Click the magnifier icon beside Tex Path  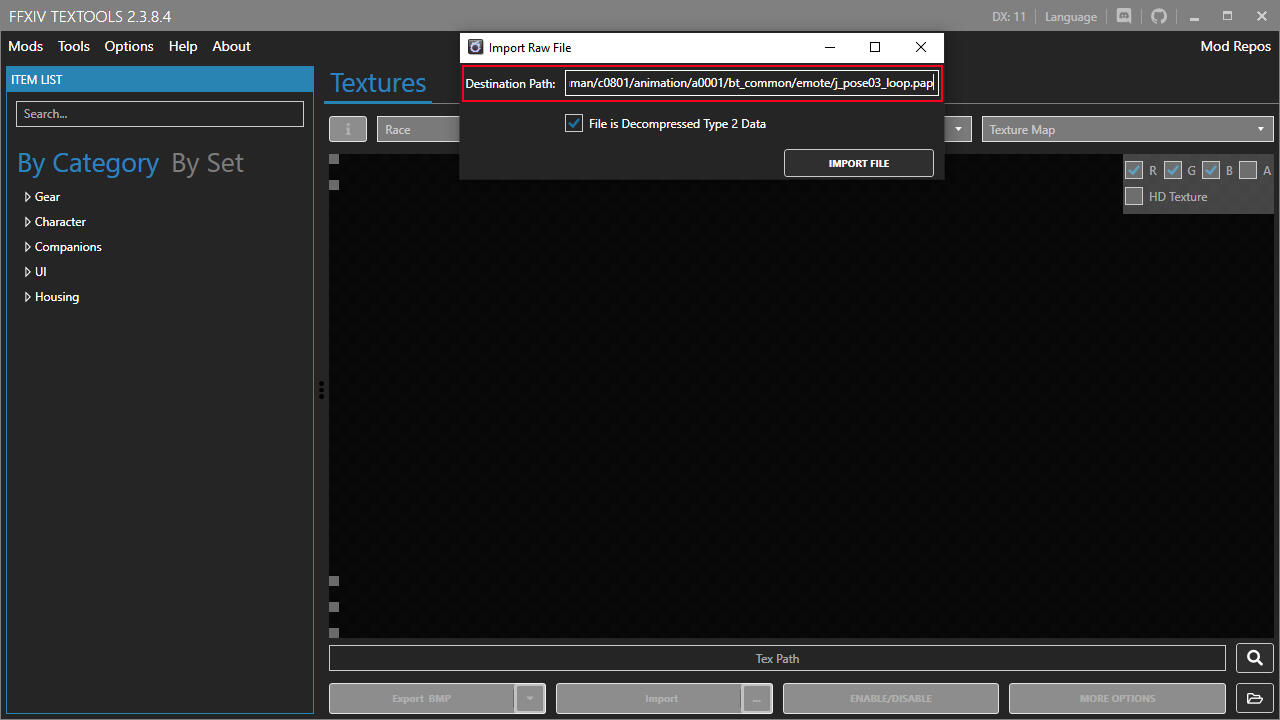coord(1254,658)
